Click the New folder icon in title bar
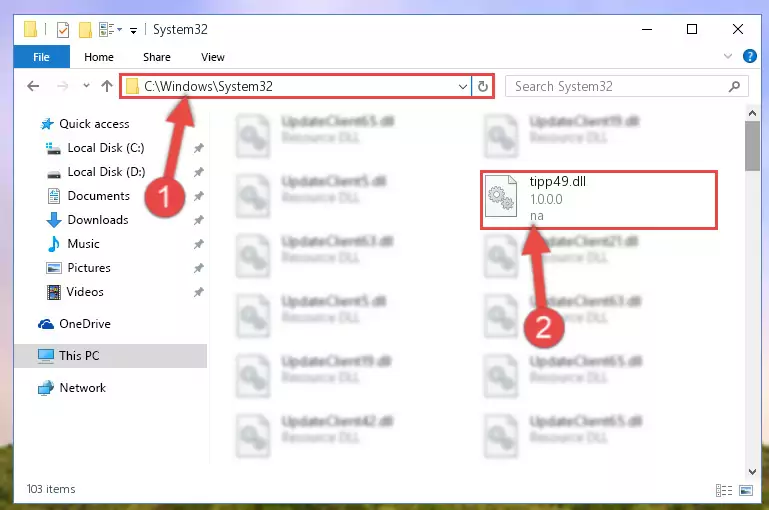The image size is (769, 510). (x=85, y=30)
